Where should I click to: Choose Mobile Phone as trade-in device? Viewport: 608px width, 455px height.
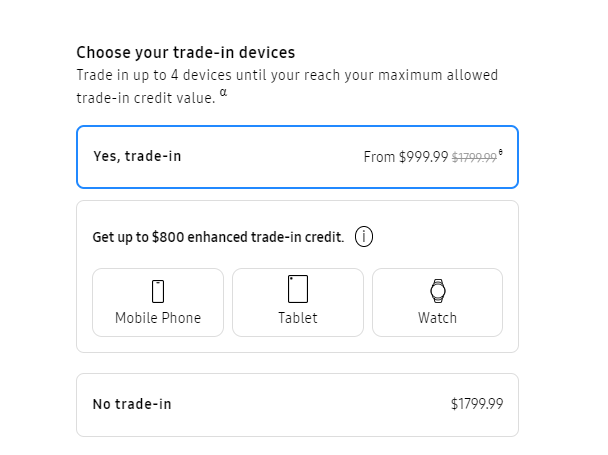(158, 303)
